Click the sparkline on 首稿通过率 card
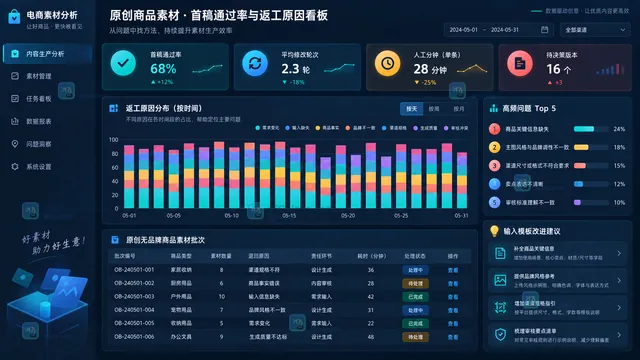 pos(207,69)
